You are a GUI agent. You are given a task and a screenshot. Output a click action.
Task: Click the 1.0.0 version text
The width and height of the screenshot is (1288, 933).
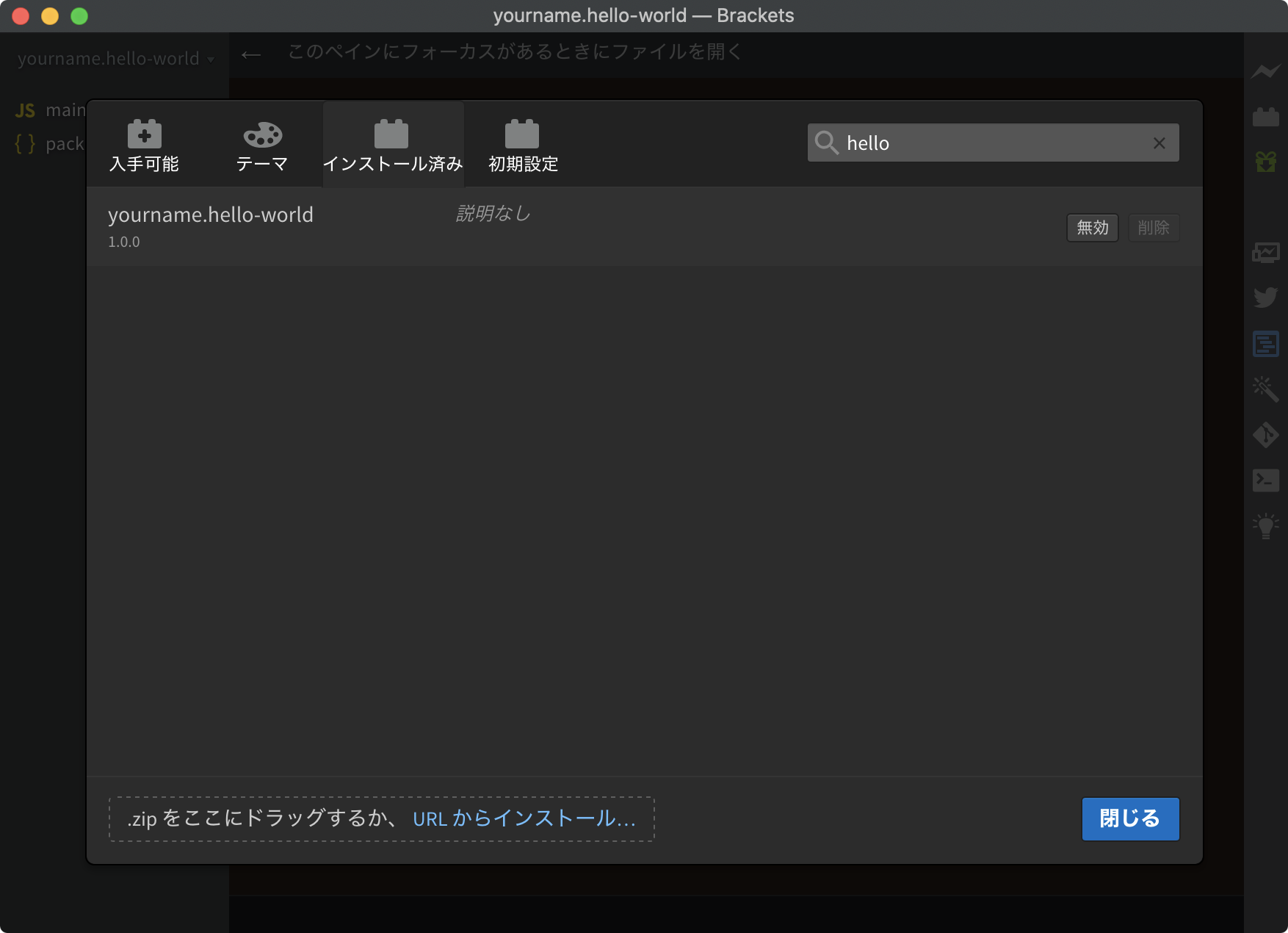pos(124,242)
